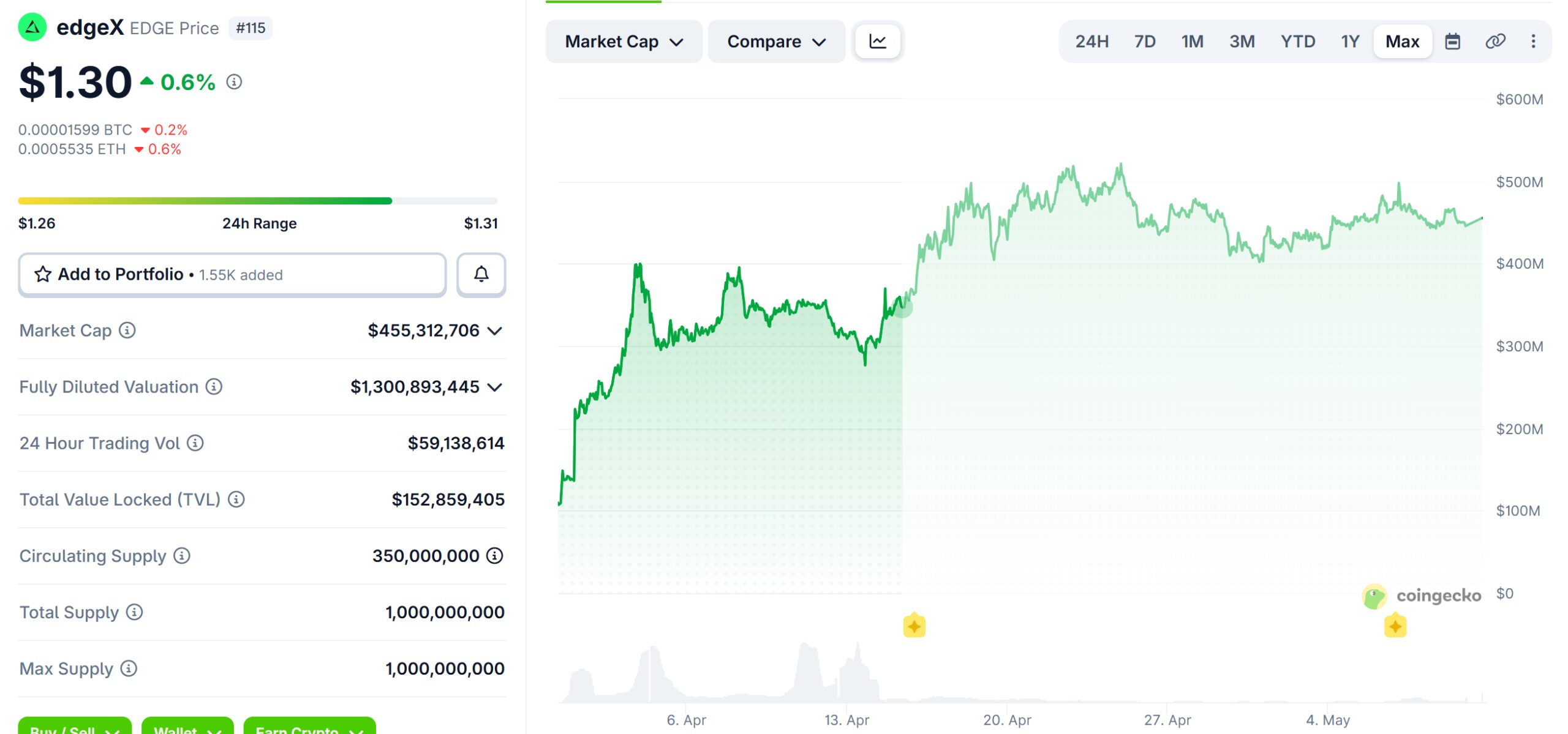
Task: Select the 1M time range
Action: pyautogui.click(x=1192, y=42)
